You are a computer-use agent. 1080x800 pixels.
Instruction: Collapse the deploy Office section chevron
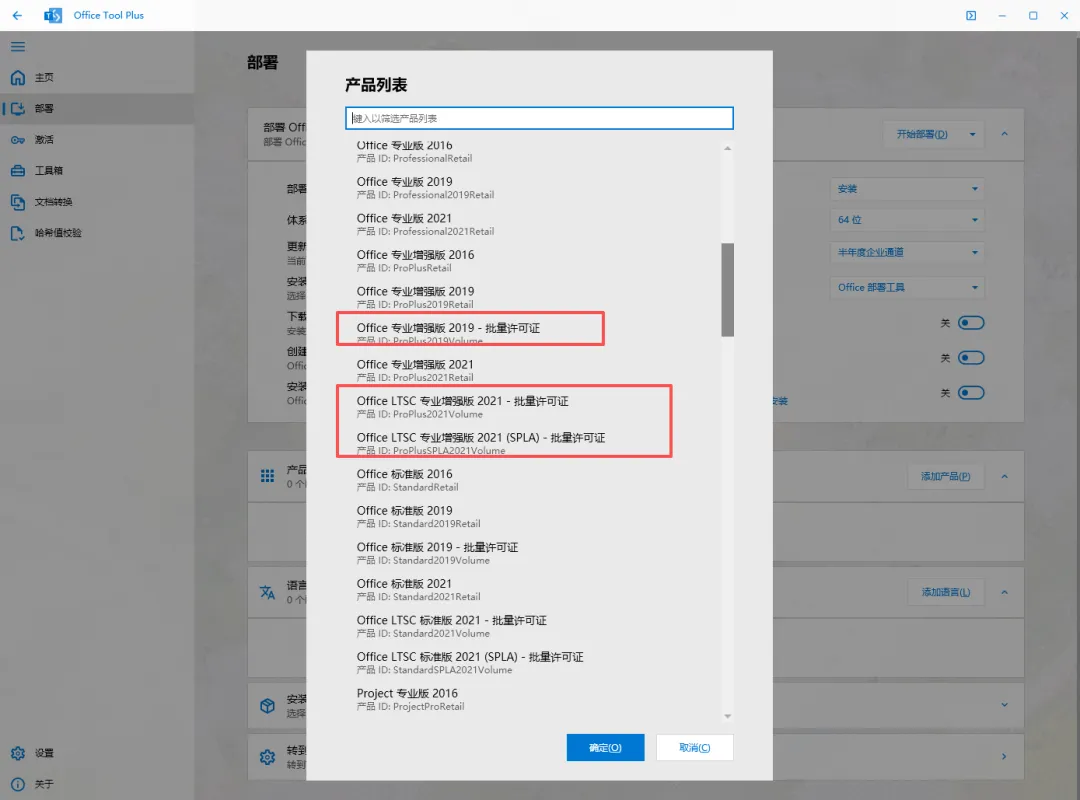1004,134
